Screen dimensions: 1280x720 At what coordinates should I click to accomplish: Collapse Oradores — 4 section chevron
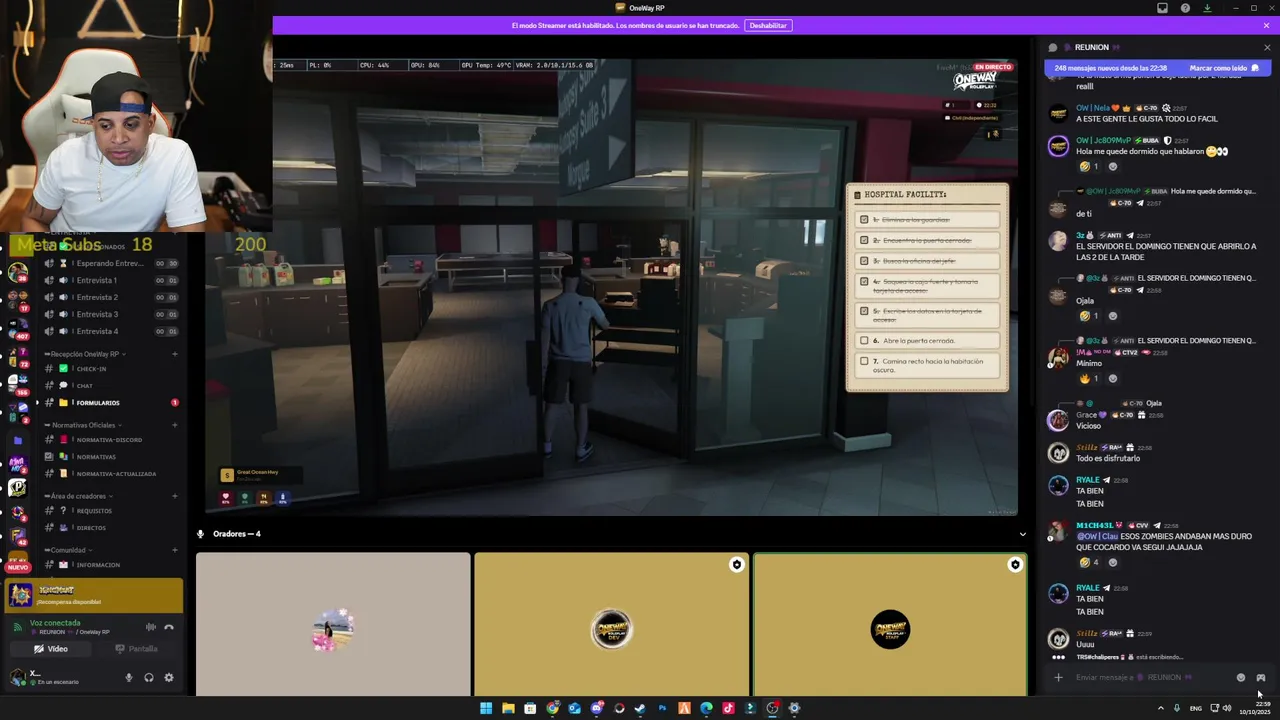click(x=1022, y=534)
